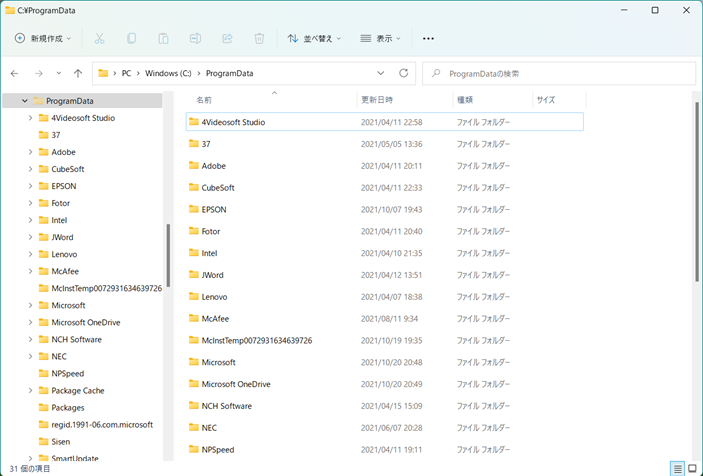Screen dimensions: 703x476
Task: Click the search magnifier icon
Action: (x=436, y=74)
